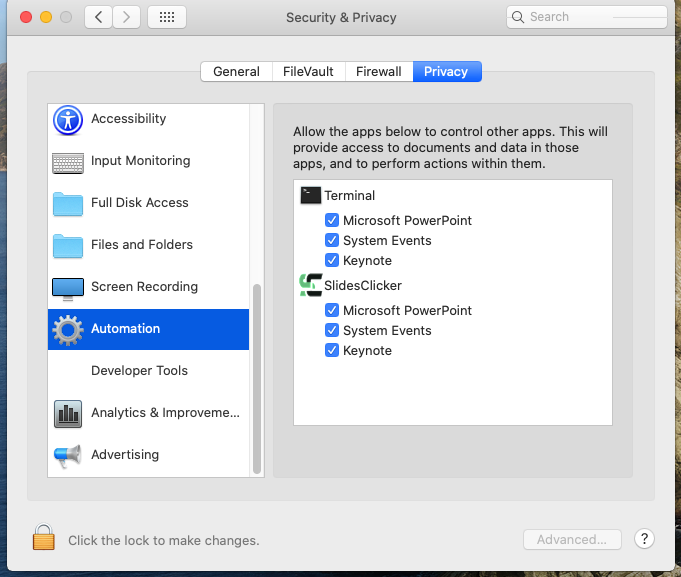Go back with the left chevron button
Screen dimensions: 681x577
click(x=99, y=17)
